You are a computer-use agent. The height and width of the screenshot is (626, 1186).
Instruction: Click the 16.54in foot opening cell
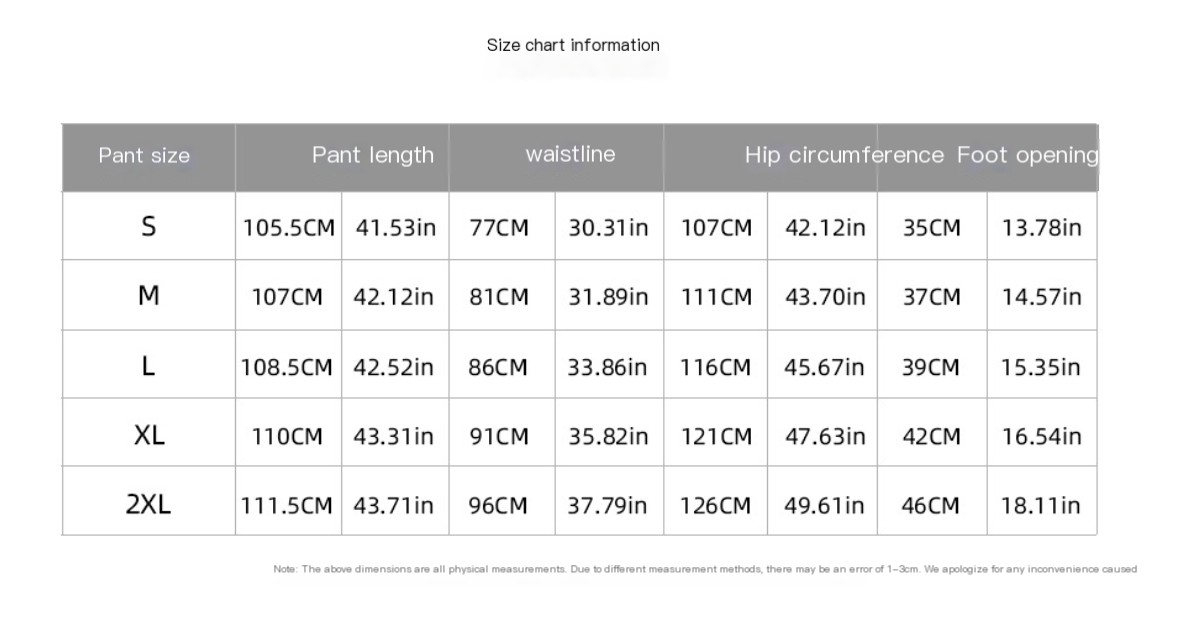coord(1041,436)
